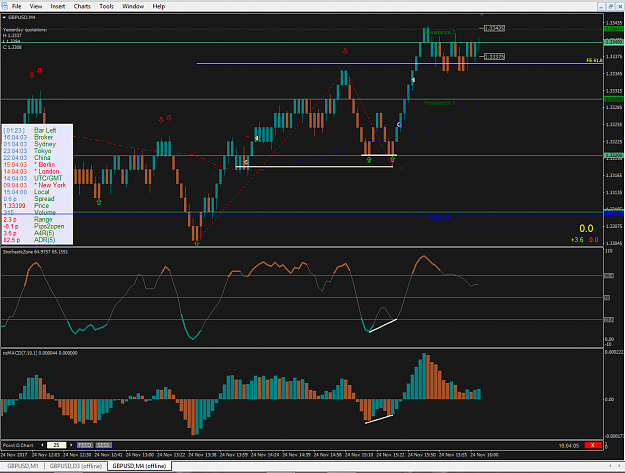Open the Tools menu
This screenshot has height=473, width=625.
[x=106, y=6]
